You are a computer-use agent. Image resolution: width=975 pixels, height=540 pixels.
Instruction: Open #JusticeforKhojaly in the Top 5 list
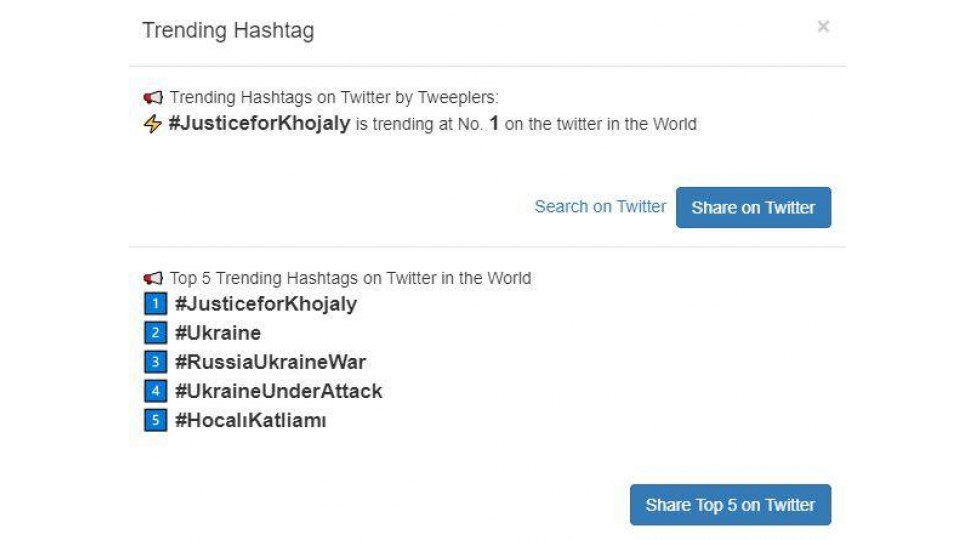pos(265,304)
